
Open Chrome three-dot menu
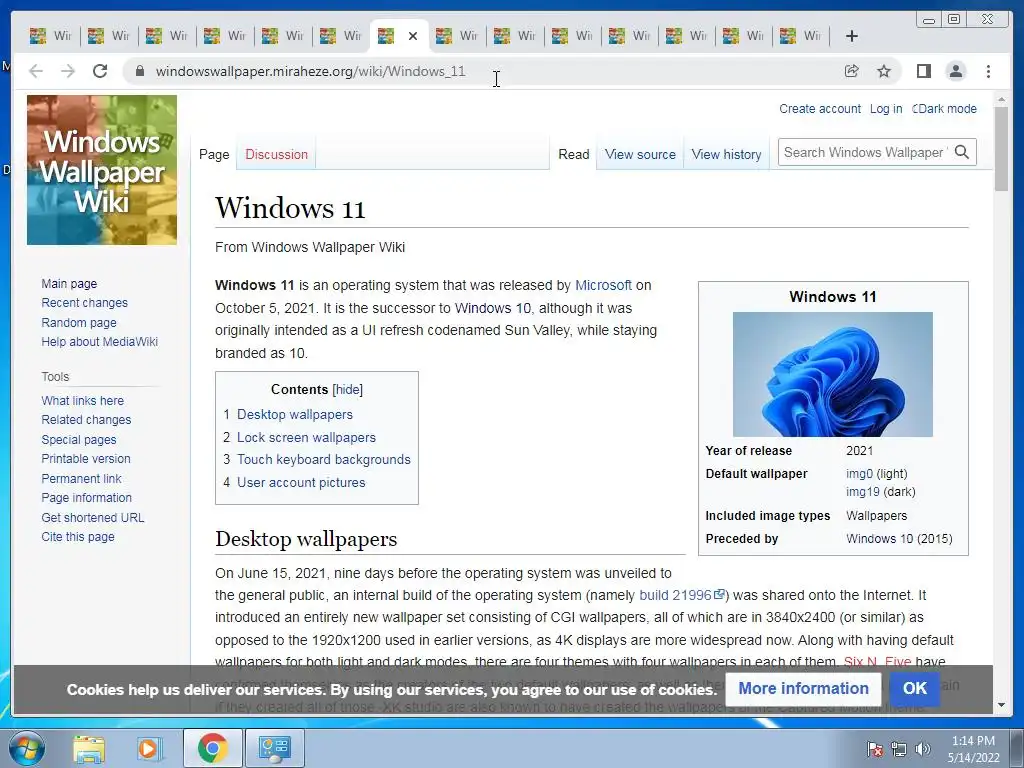(988, 71)
